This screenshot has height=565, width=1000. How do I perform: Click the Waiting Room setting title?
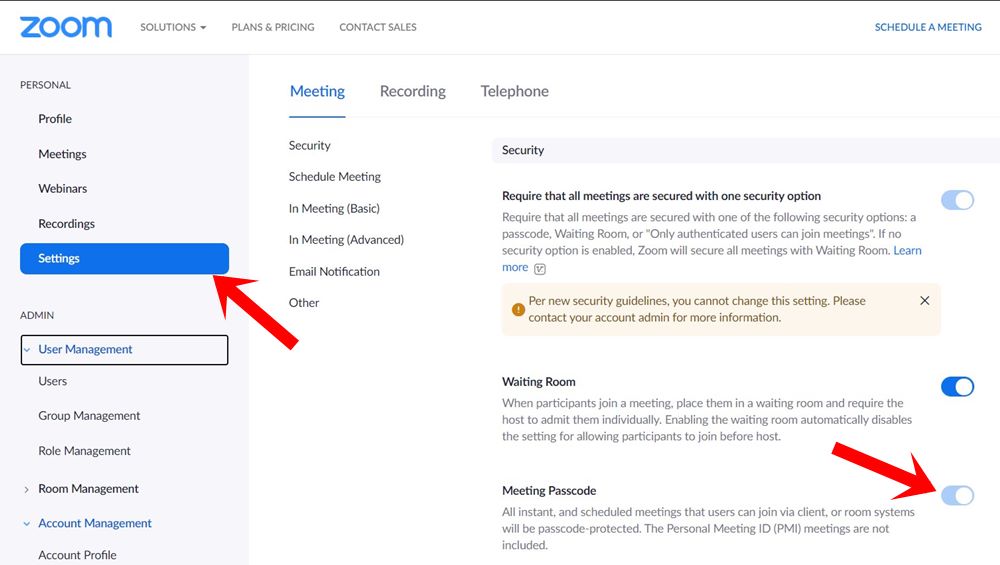pyautogui.click(x=538, y=381)
